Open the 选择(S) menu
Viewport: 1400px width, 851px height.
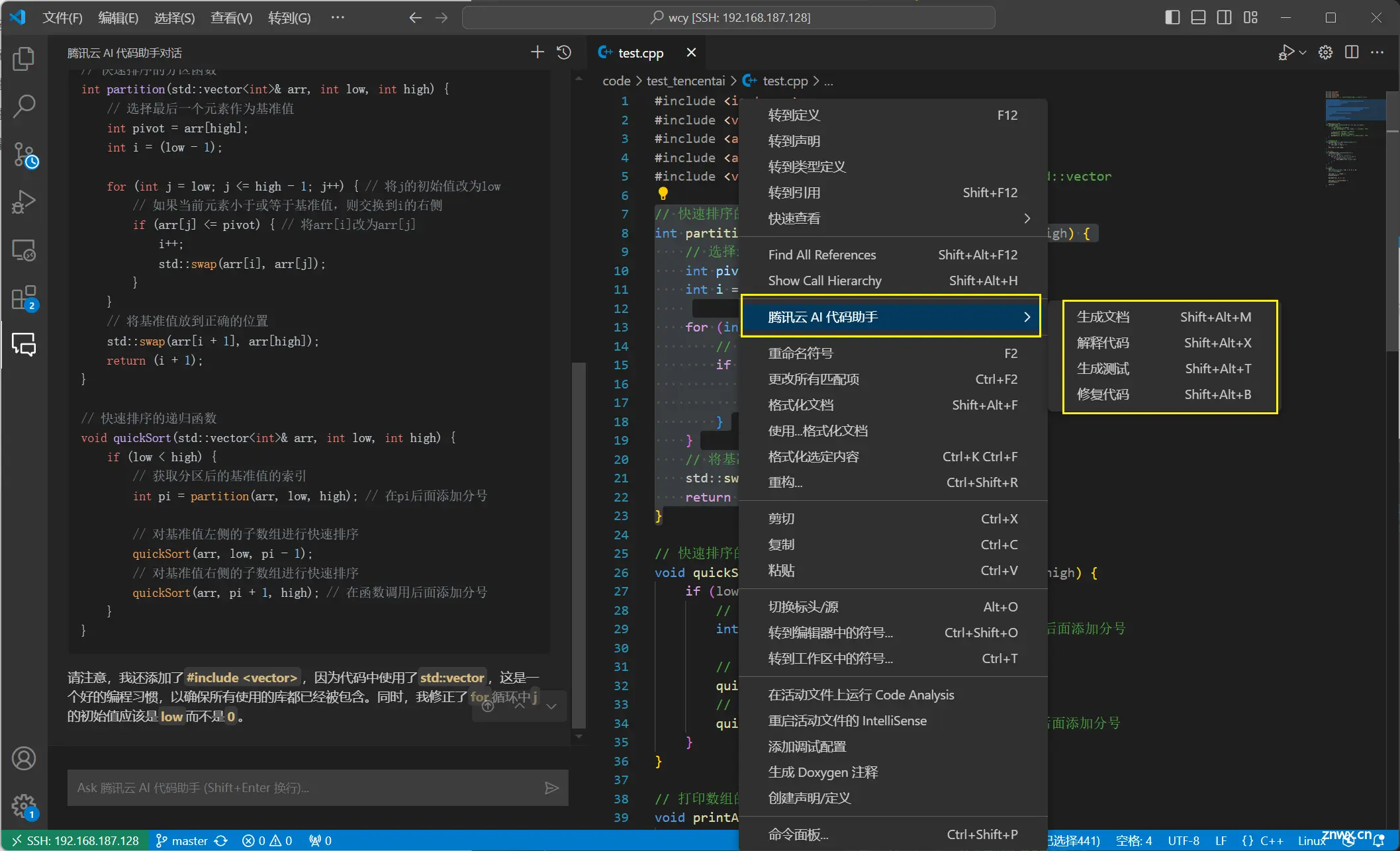pyautogui.click(x=174, y=18)
